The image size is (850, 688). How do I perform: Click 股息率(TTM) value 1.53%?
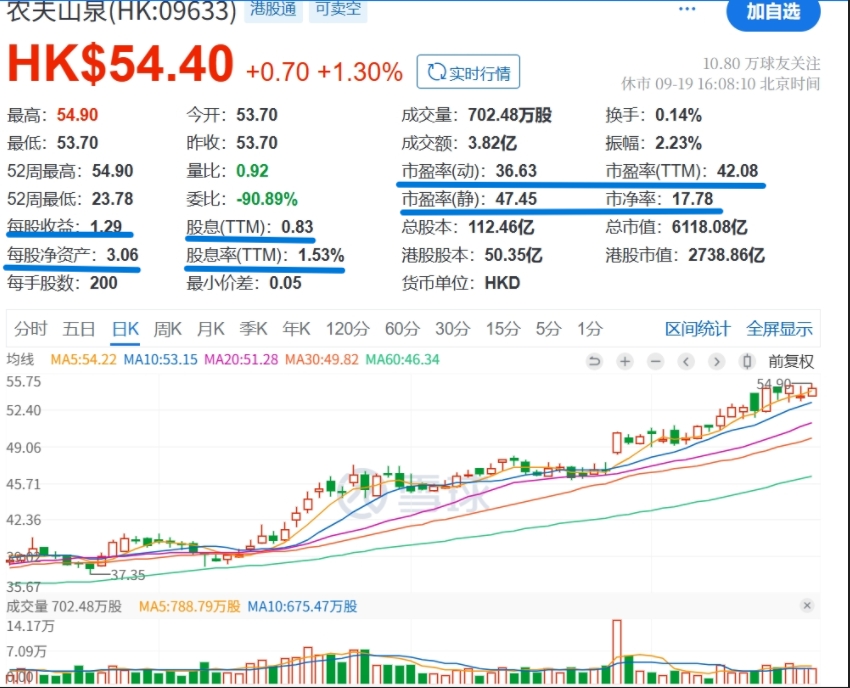click(x=321, y=255)
